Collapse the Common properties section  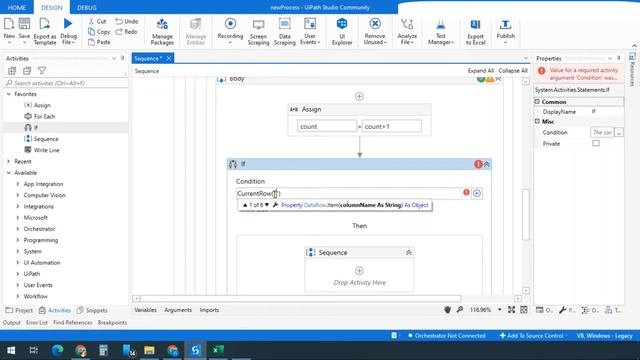[x=538, y=102]
